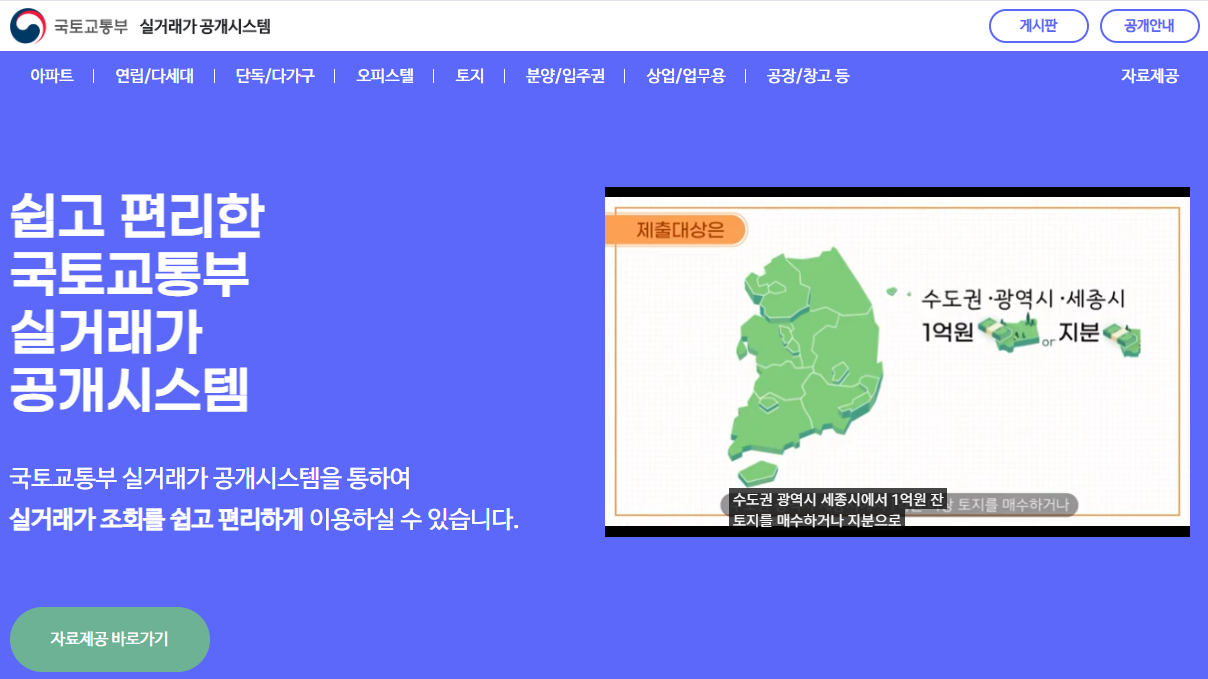Go to the 토지 menu

[470, 76]
